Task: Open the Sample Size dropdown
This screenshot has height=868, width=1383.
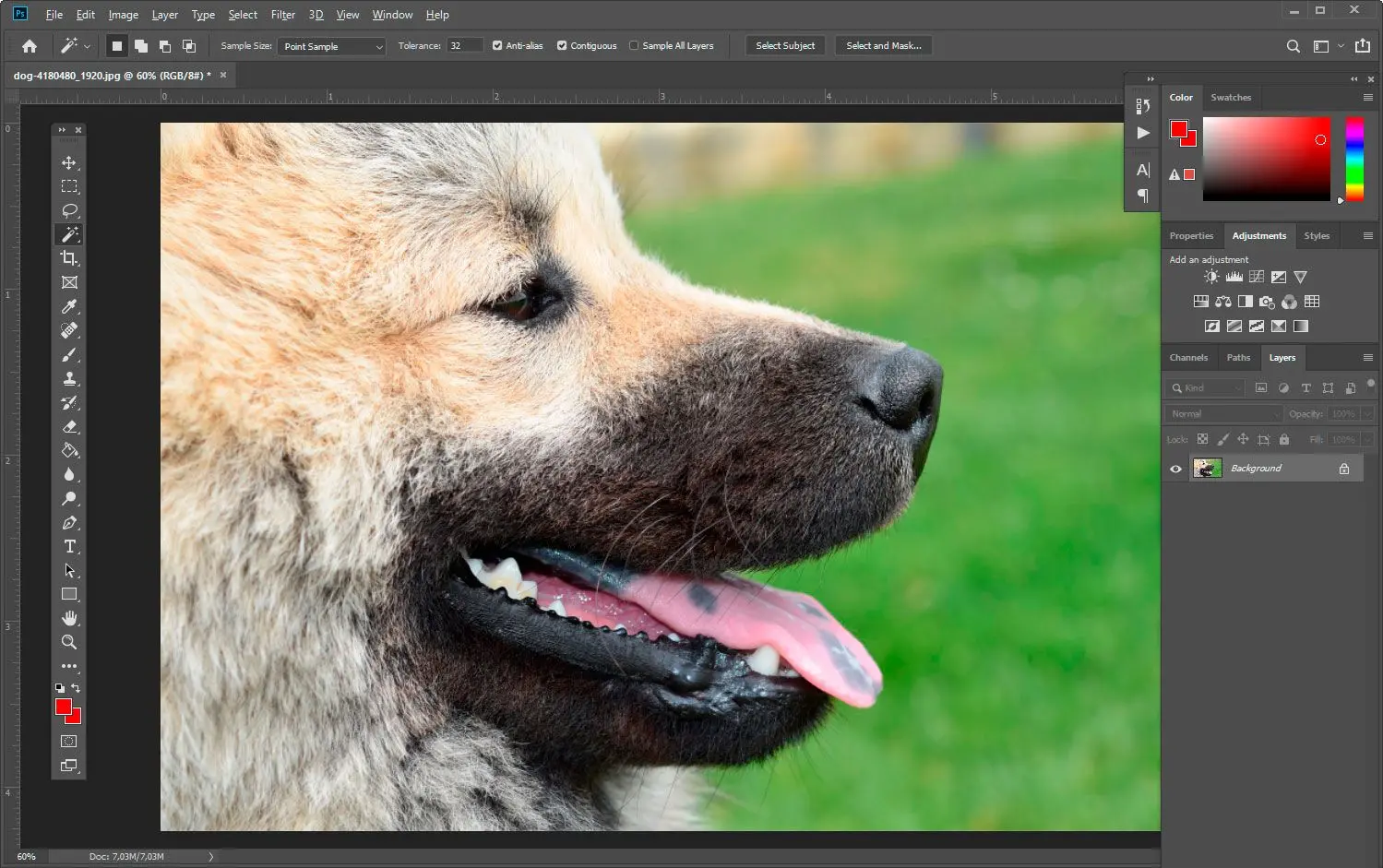Action: point(331,46)
